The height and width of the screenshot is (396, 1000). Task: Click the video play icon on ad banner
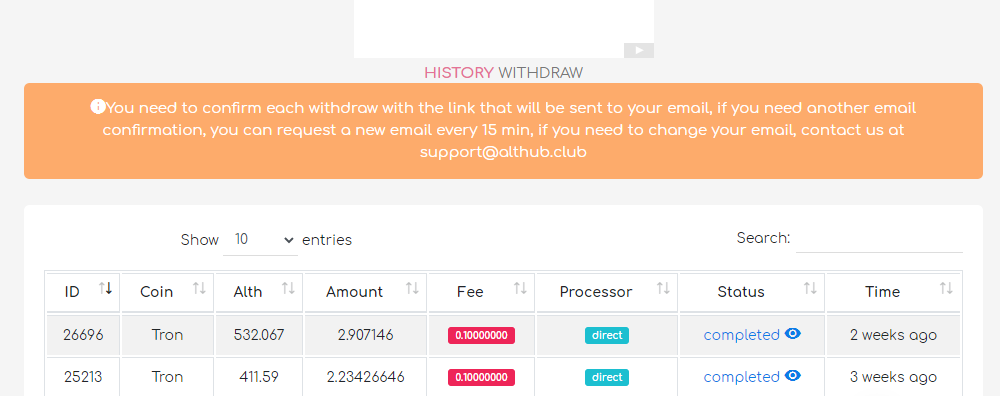638,50
